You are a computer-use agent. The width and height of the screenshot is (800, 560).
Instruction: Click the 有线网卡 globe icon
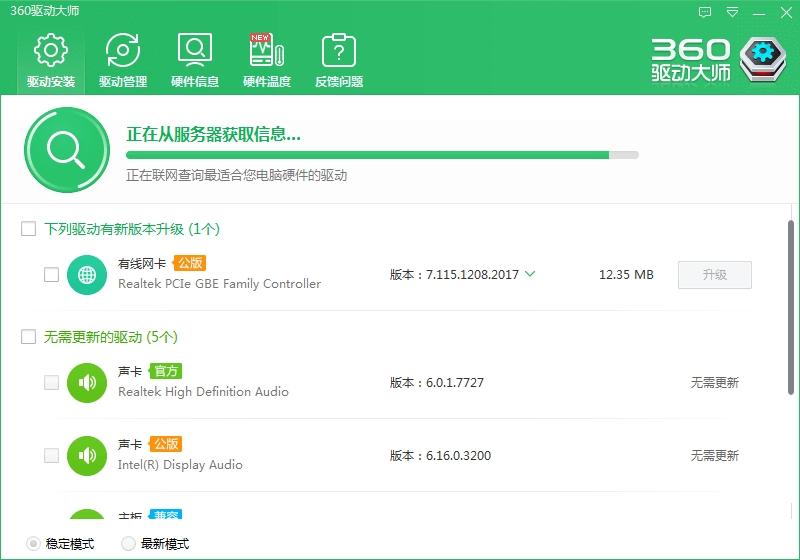point(87,274)
